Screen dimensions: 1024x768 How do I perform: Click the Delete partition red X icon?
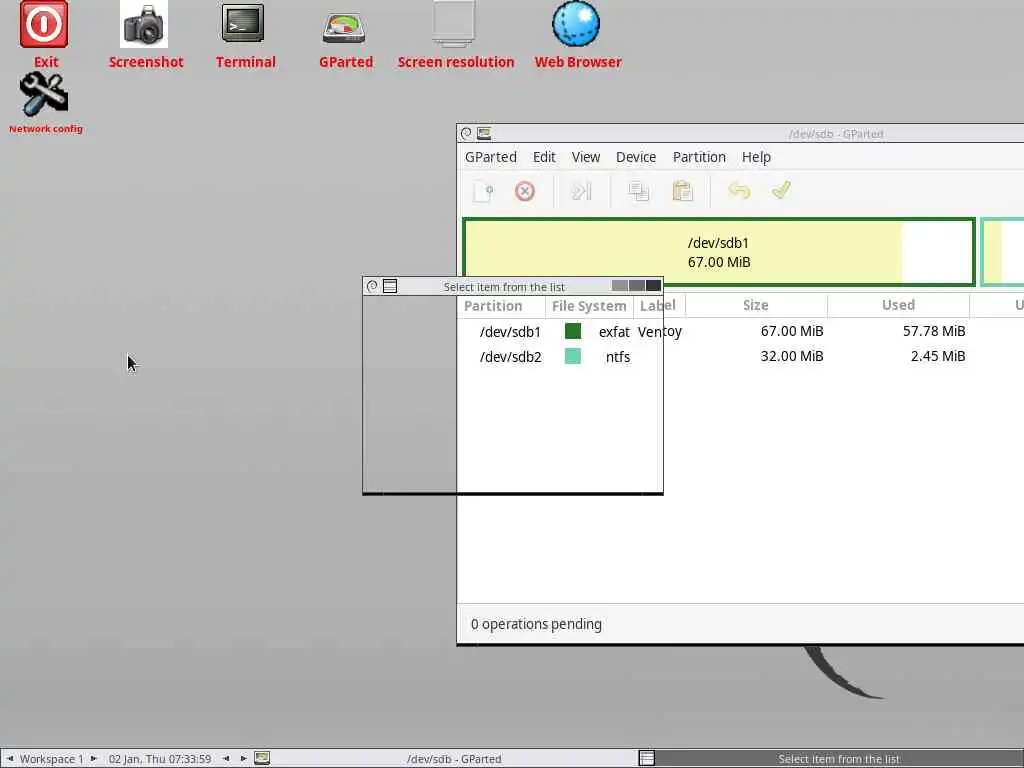point(524,191)
